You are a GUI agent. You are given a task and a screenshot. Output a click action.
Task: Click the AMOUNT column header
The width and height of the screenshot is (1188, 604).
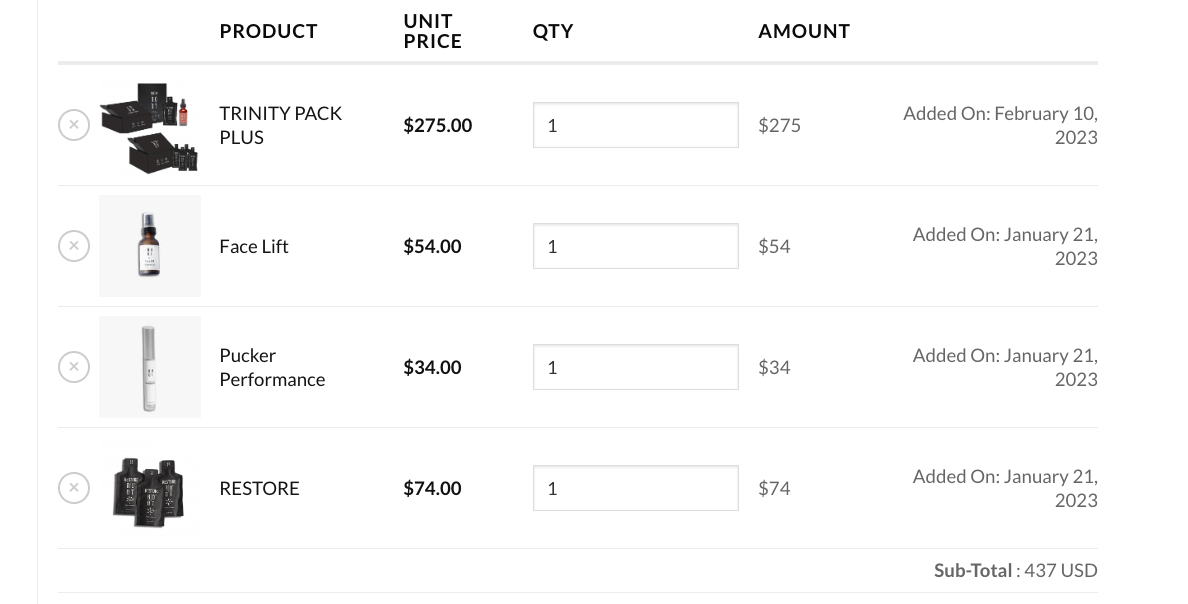[x=803, y=31]
